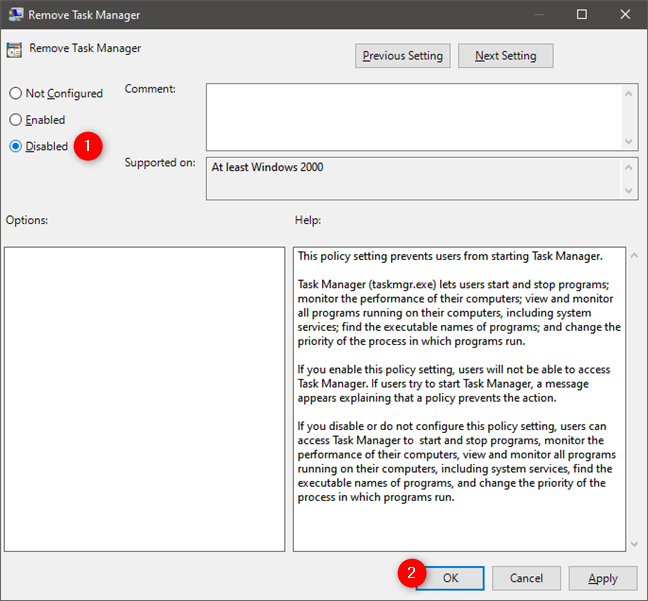Screen dimensions: 648x601
Task: Click inside the Comment text box
Action: pyautogui.click(x=413, y=116)
